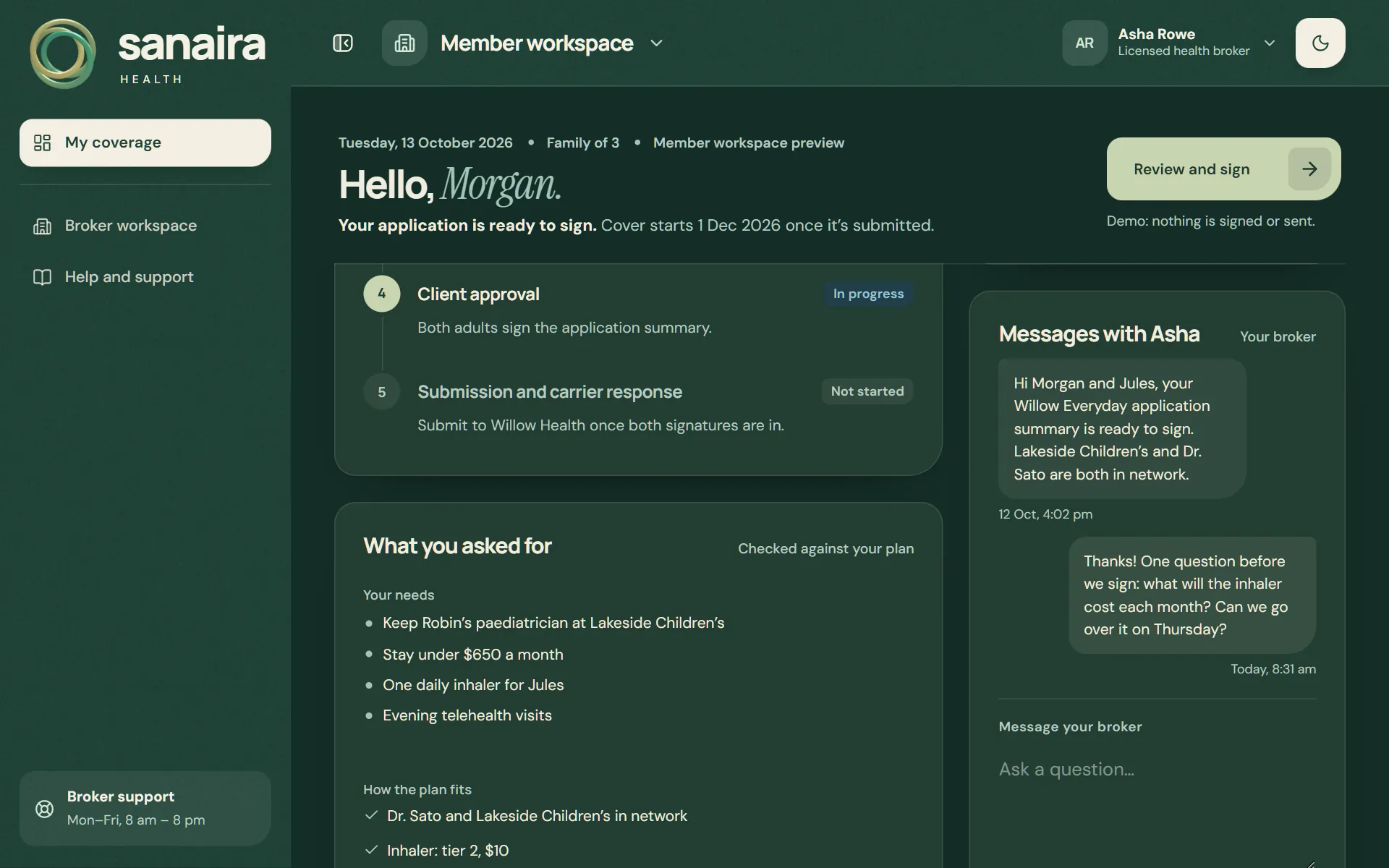The image size is (1389, 868).
Task: Go to Broker workspace in the sidebar
Action: [x=145, y=226]
